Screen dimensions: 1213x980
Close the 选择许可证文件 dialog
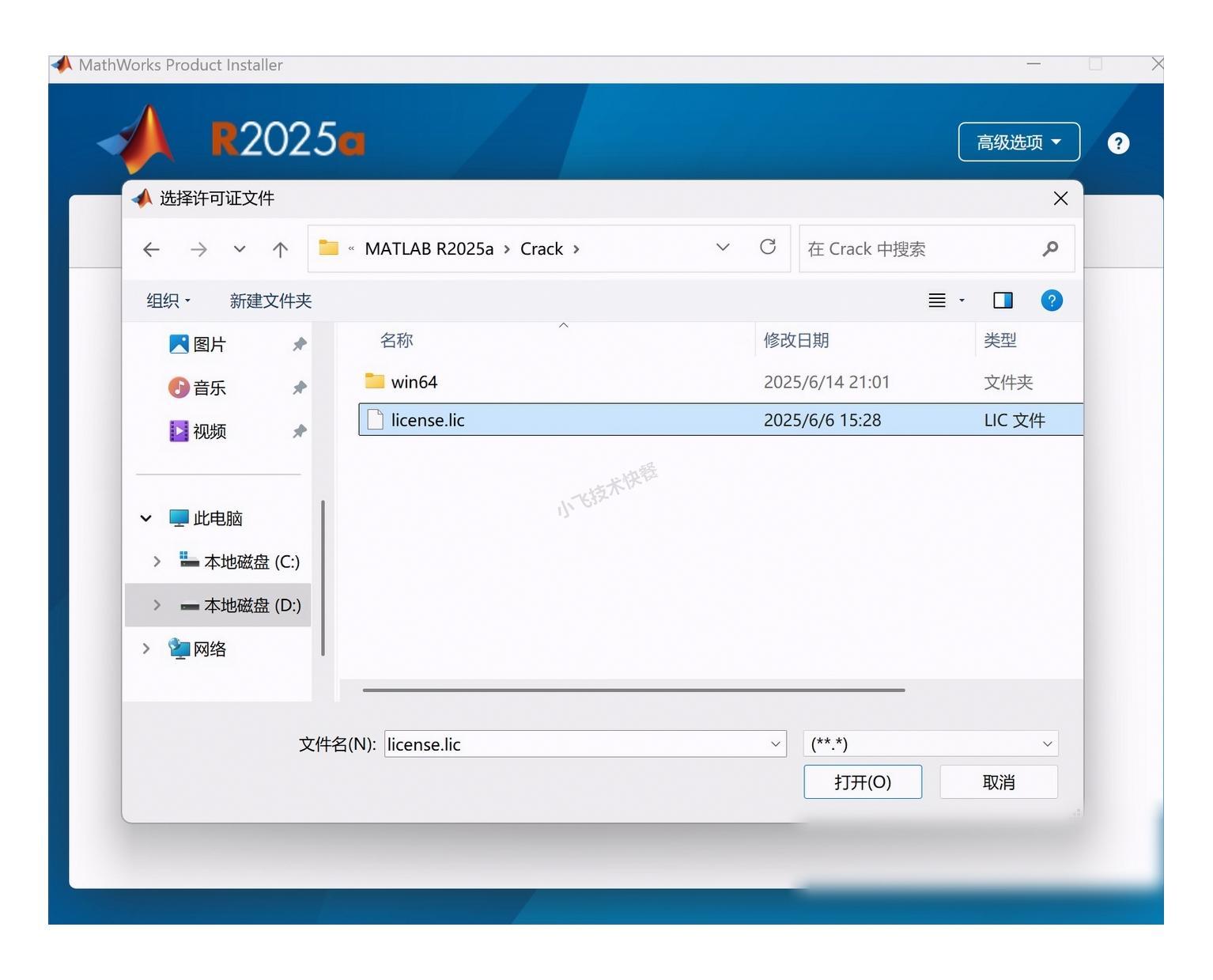click(x=1060, y=199)
